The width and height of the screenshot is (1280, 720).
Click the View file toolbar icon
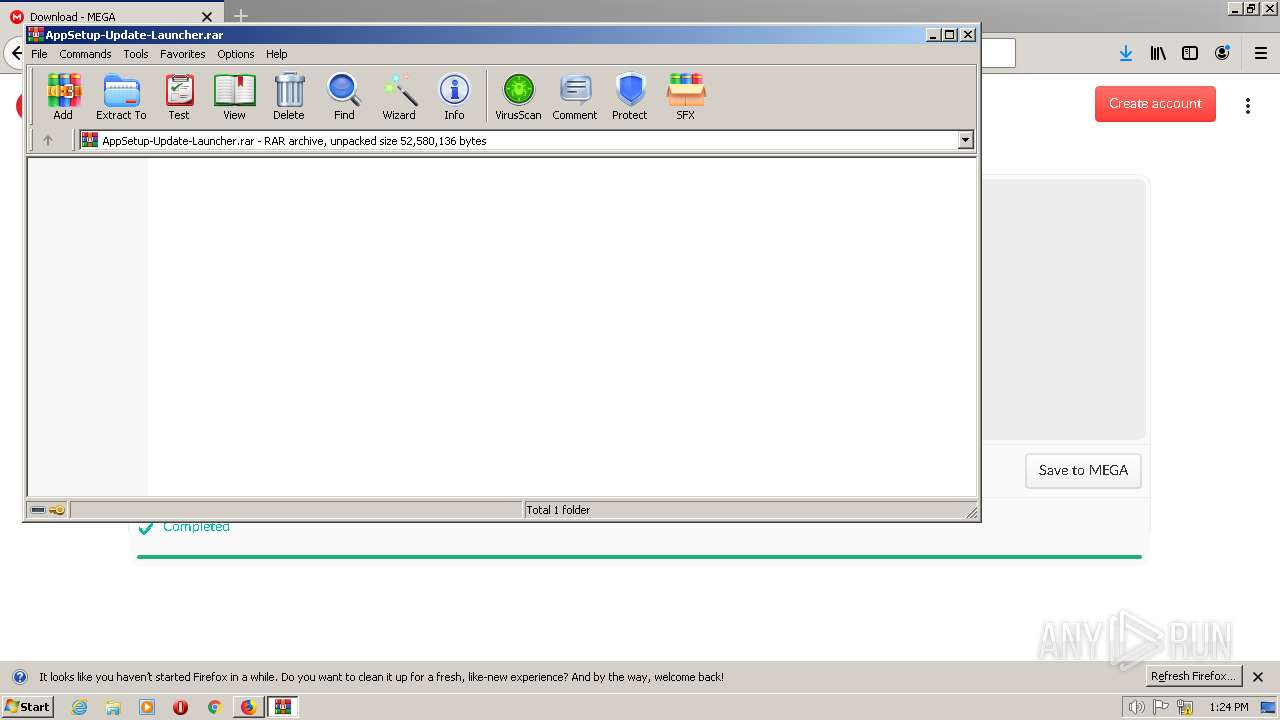coord(234,97)
